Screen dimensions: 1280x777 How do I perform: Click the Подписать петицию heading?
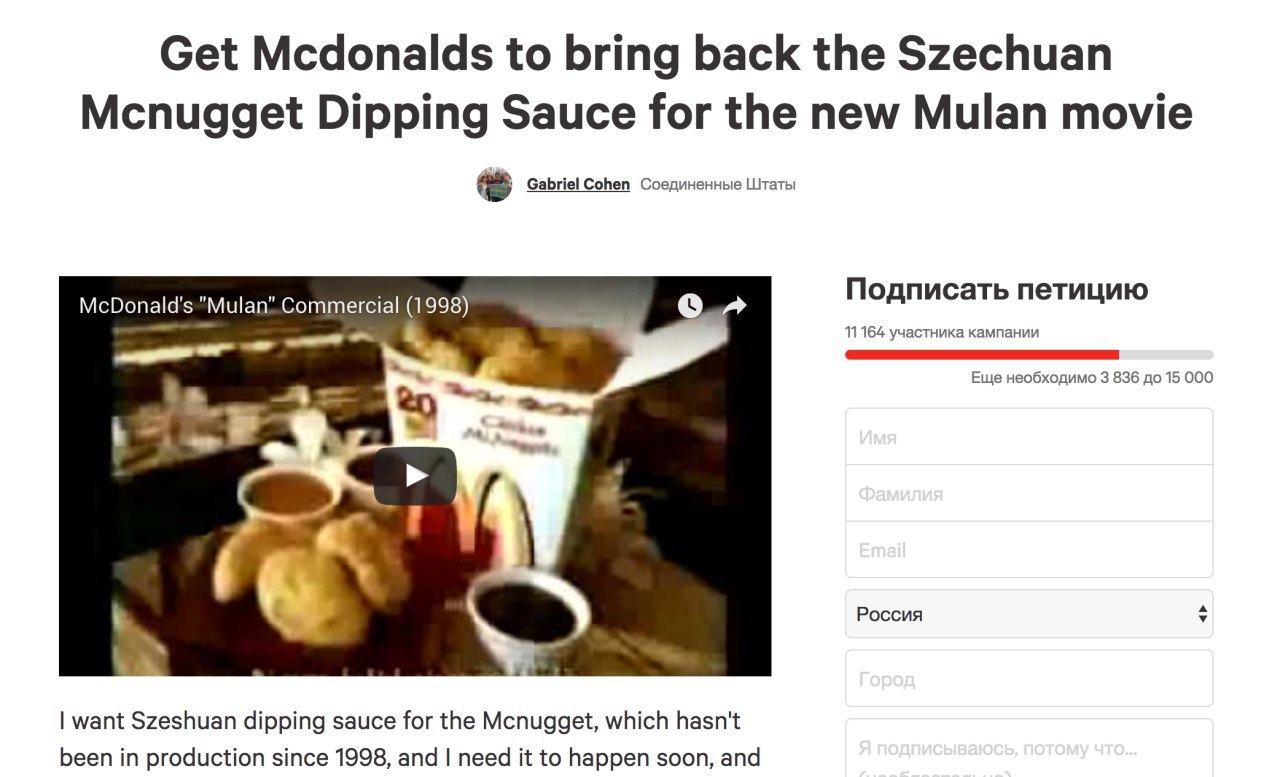click(996, 290)
